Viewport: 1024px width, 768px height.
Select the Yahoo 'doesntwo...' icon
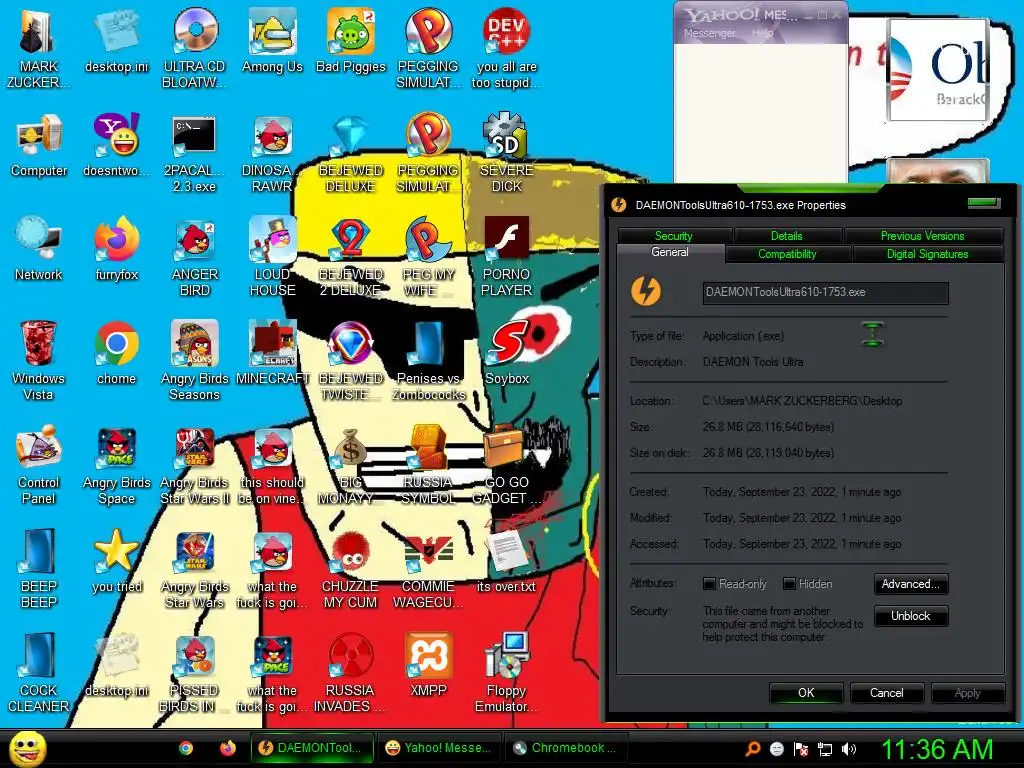pos(116,145)
